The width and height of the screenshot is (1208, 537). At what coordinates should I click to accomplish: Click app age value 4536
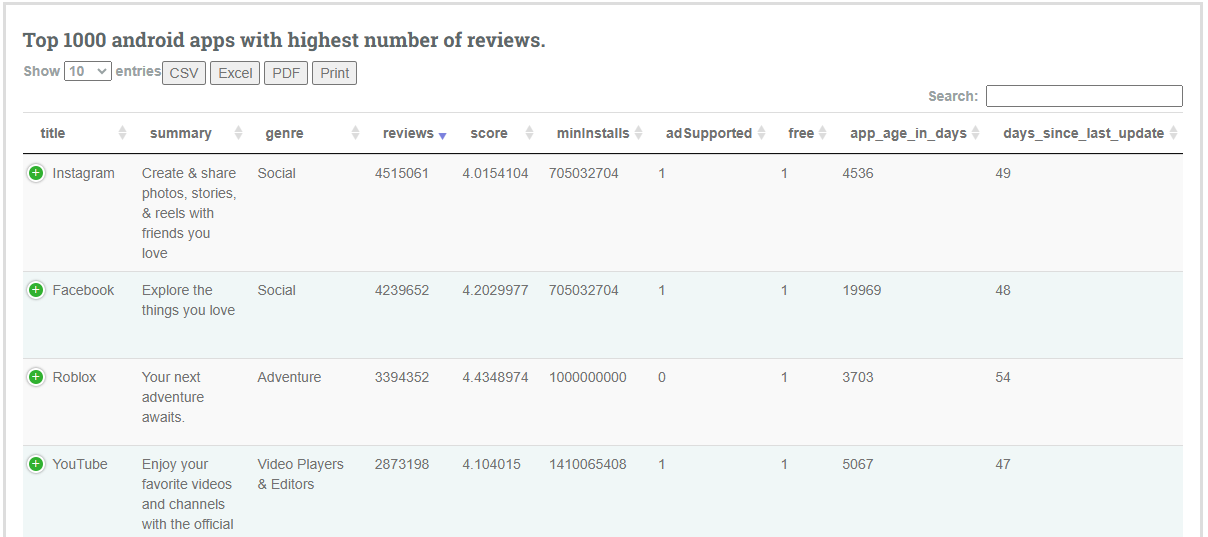click(x=858, y=173)
